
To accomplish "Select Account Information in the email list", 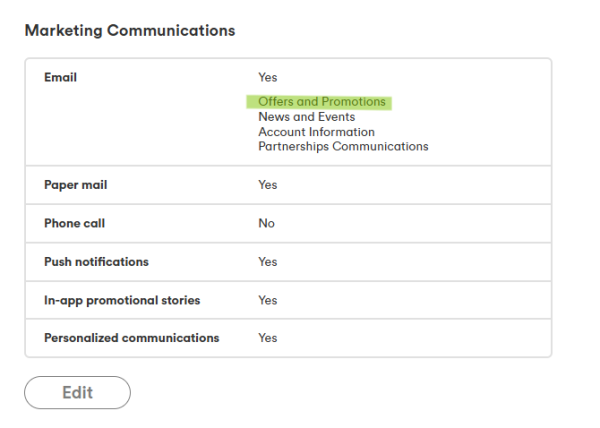I will (316, 132).
